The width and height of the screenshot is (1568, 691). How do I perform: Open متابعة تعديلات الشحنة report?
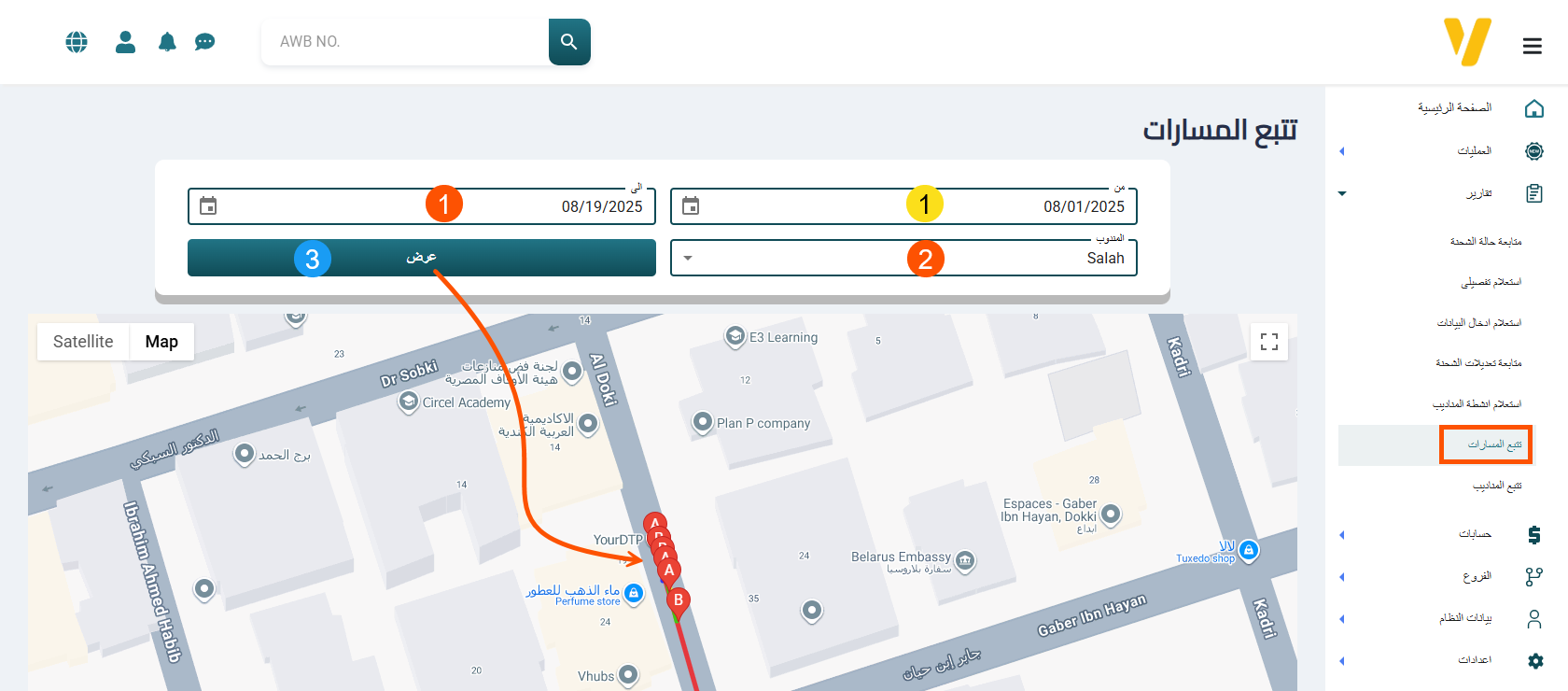click(1479, 363)
